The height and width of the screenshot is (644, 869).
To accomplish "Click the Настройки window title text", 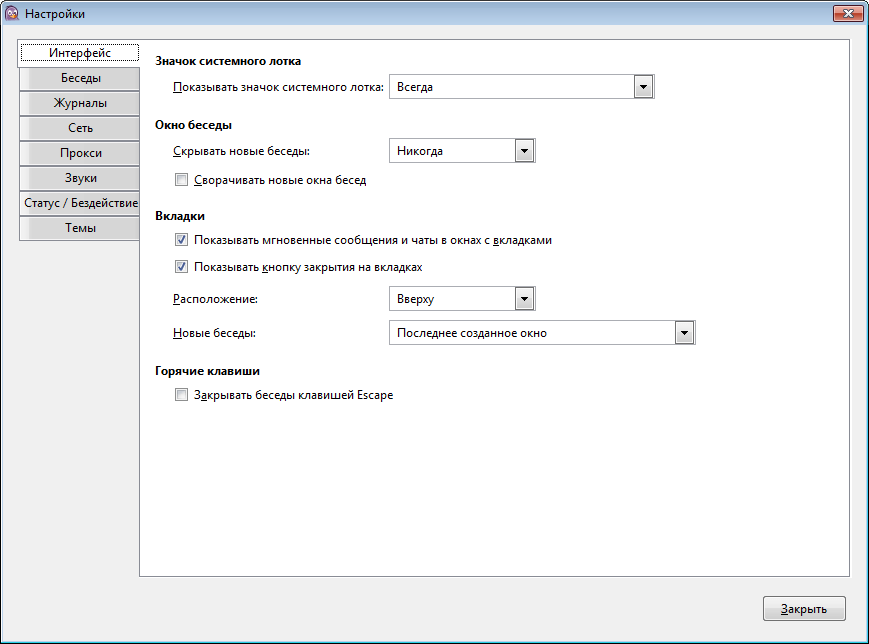I will [x=55, y=14].
